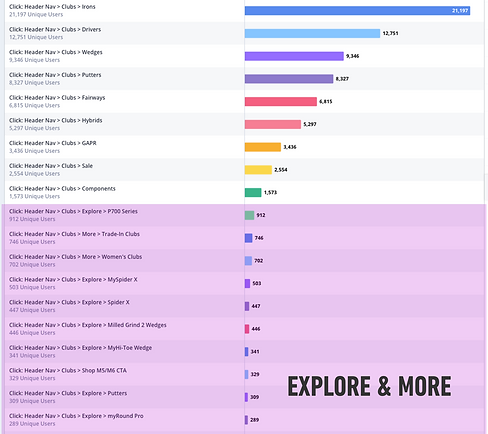Click the Wedges purple bar

coord(294,56)
